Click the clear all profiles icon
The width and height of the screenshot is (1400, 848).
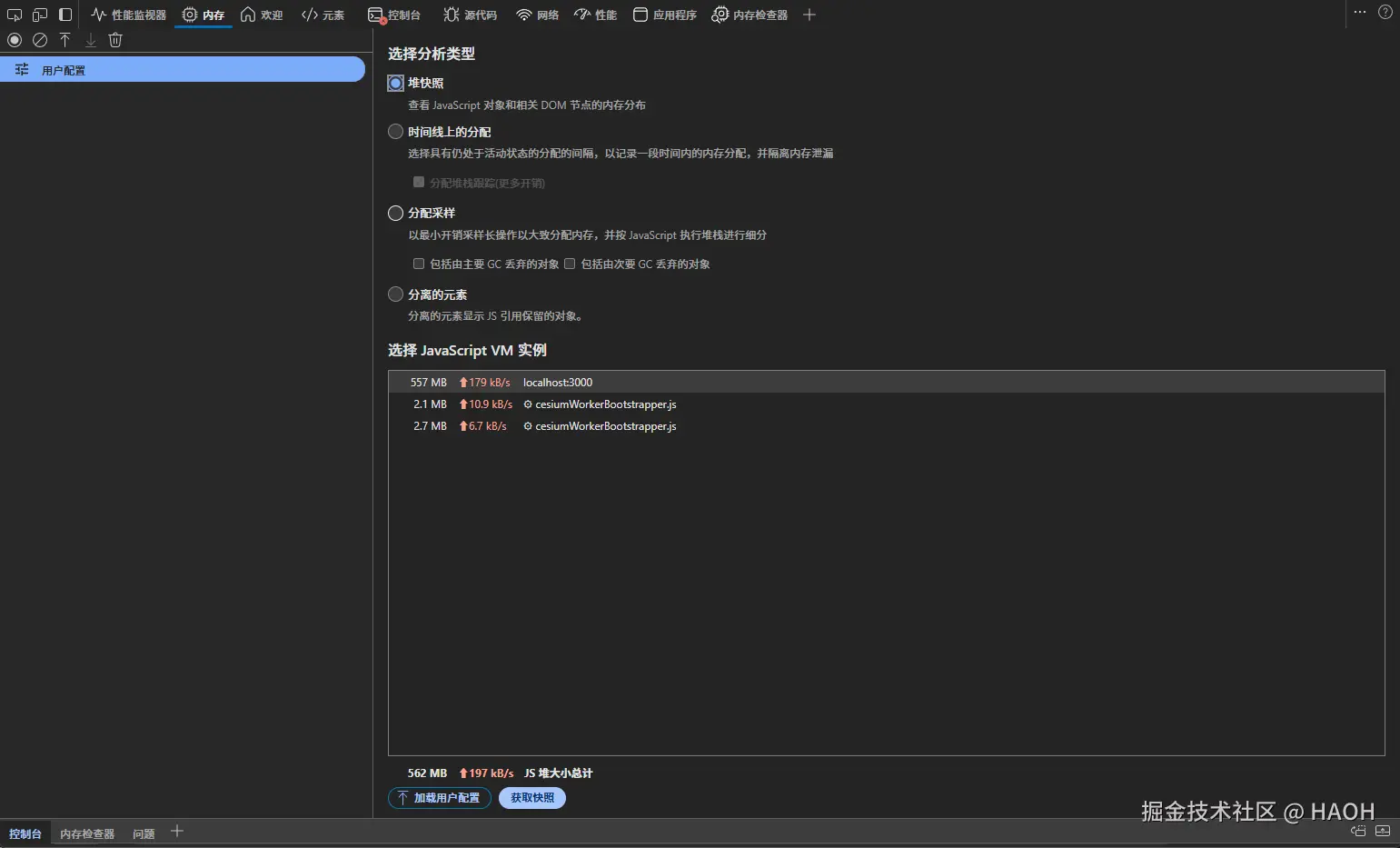tap(40, 39)
